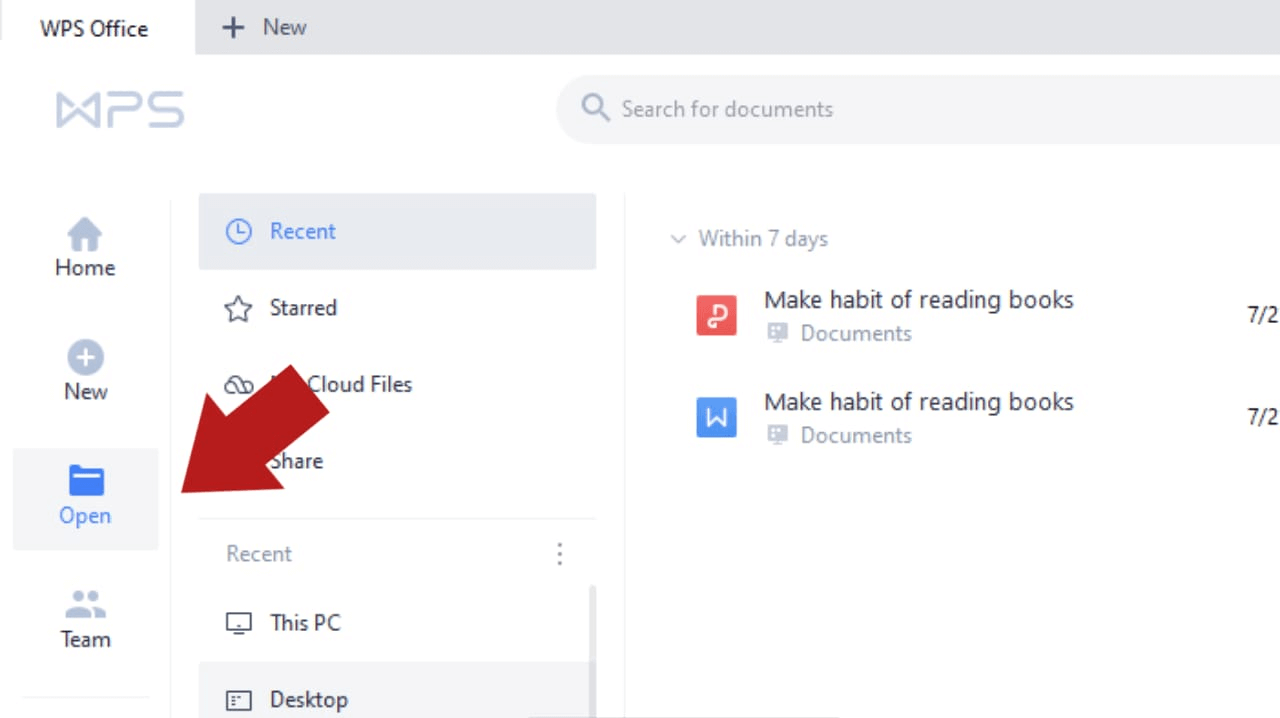The height and width of the screenshot is (718, 1280).
Task: Select the Recent filter in left panel
Action: [x=302, y=231]
